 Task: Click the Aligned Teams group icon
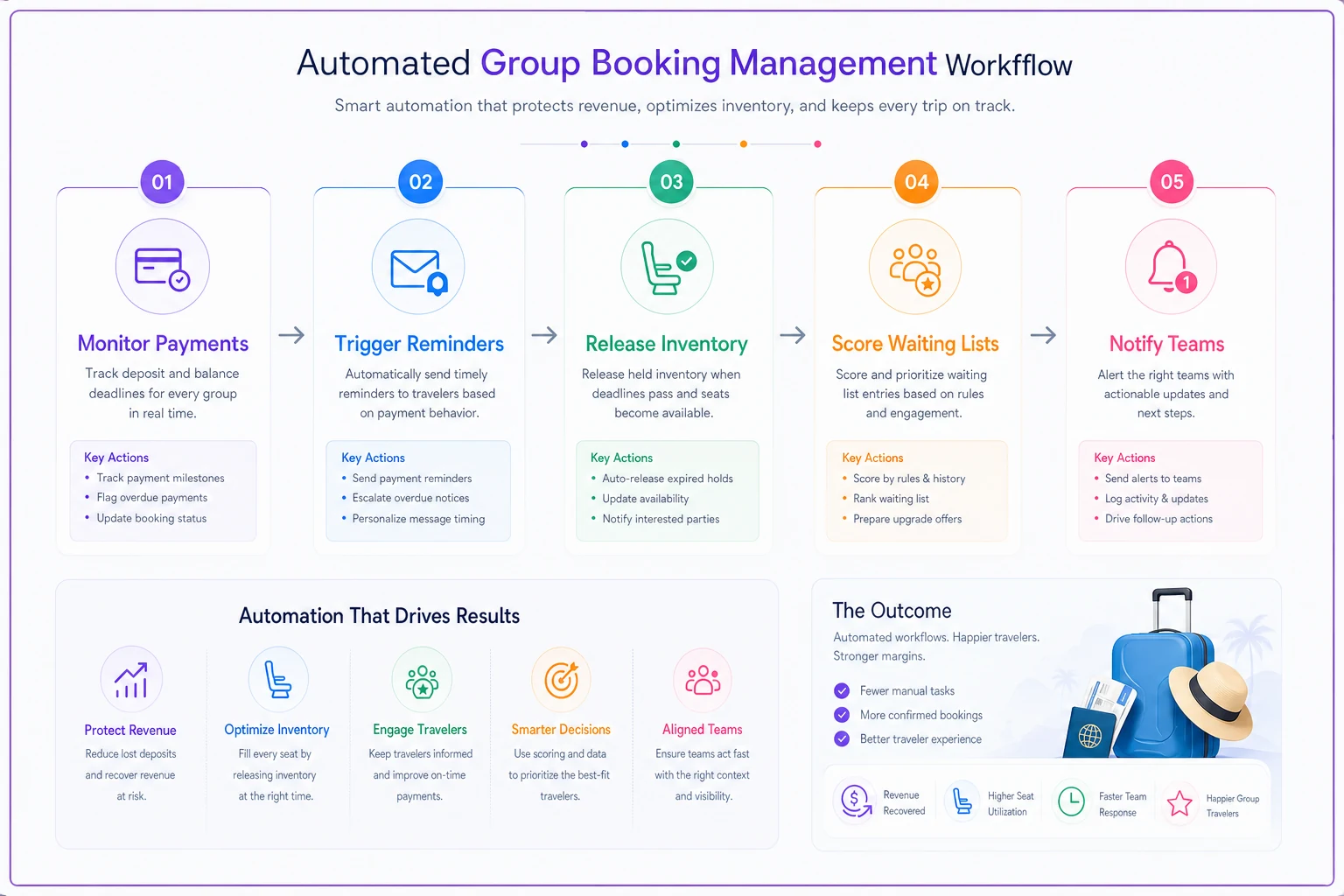coord(703,679)
